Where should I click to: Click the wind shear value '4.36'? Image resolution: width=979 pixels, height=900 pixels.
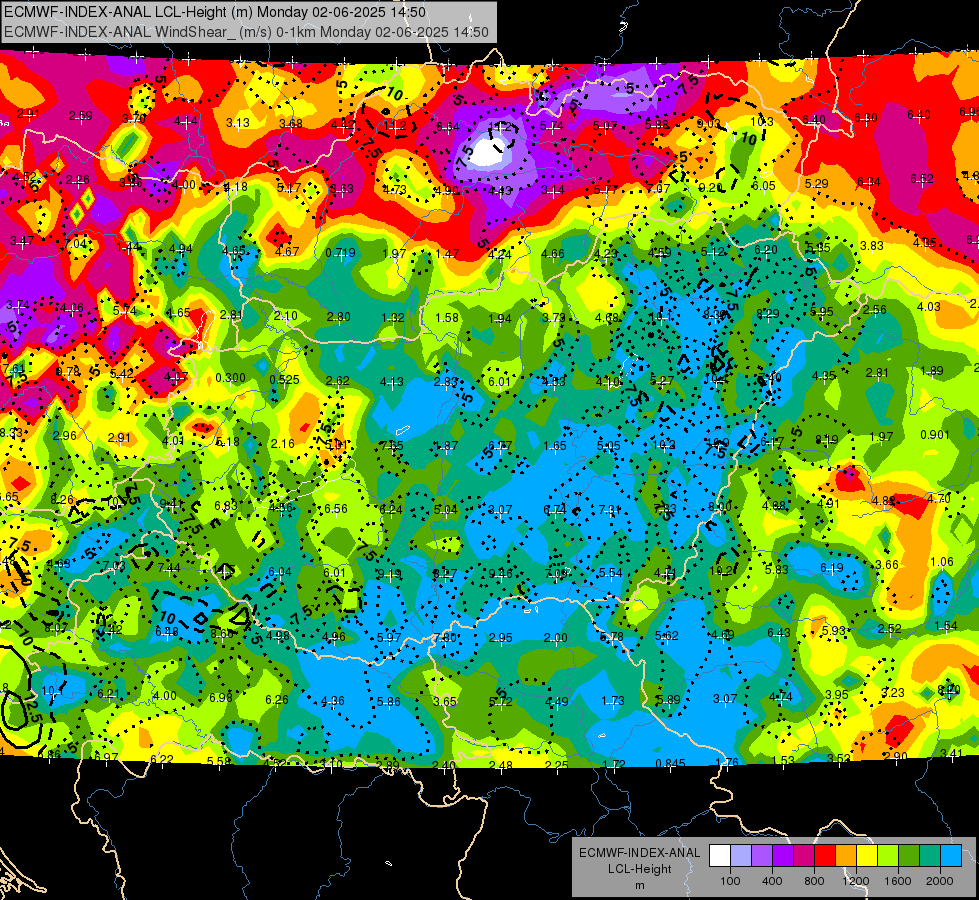point(333,701)
